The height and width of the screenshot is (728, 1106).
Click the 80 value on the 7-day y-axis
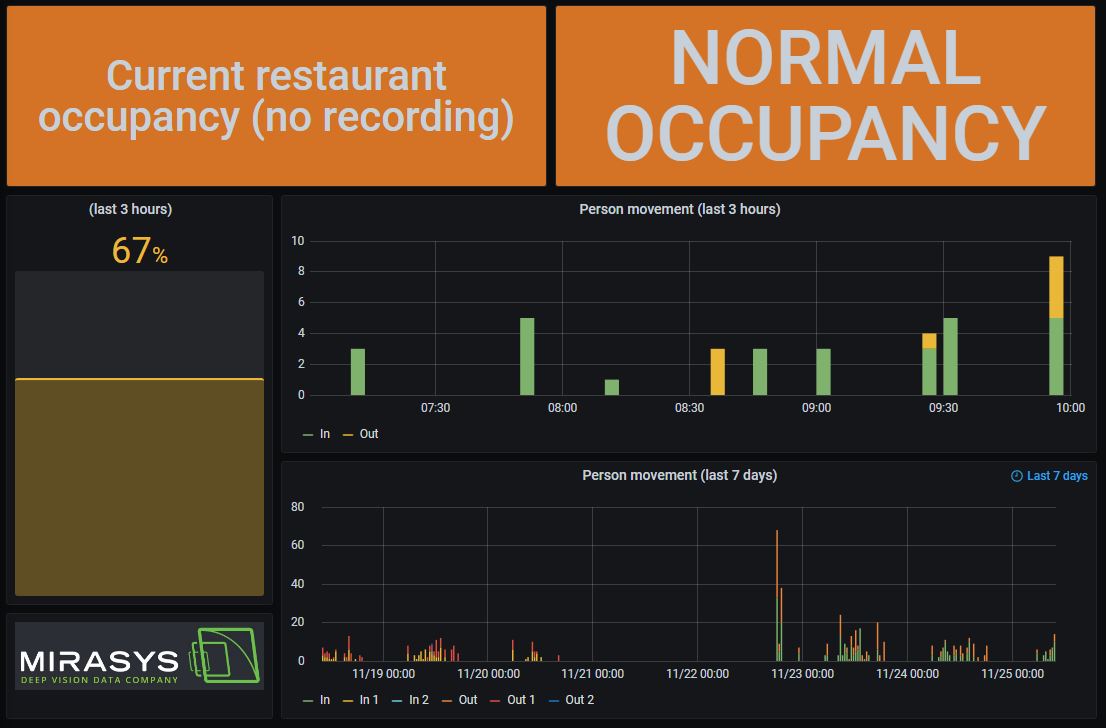298,506
